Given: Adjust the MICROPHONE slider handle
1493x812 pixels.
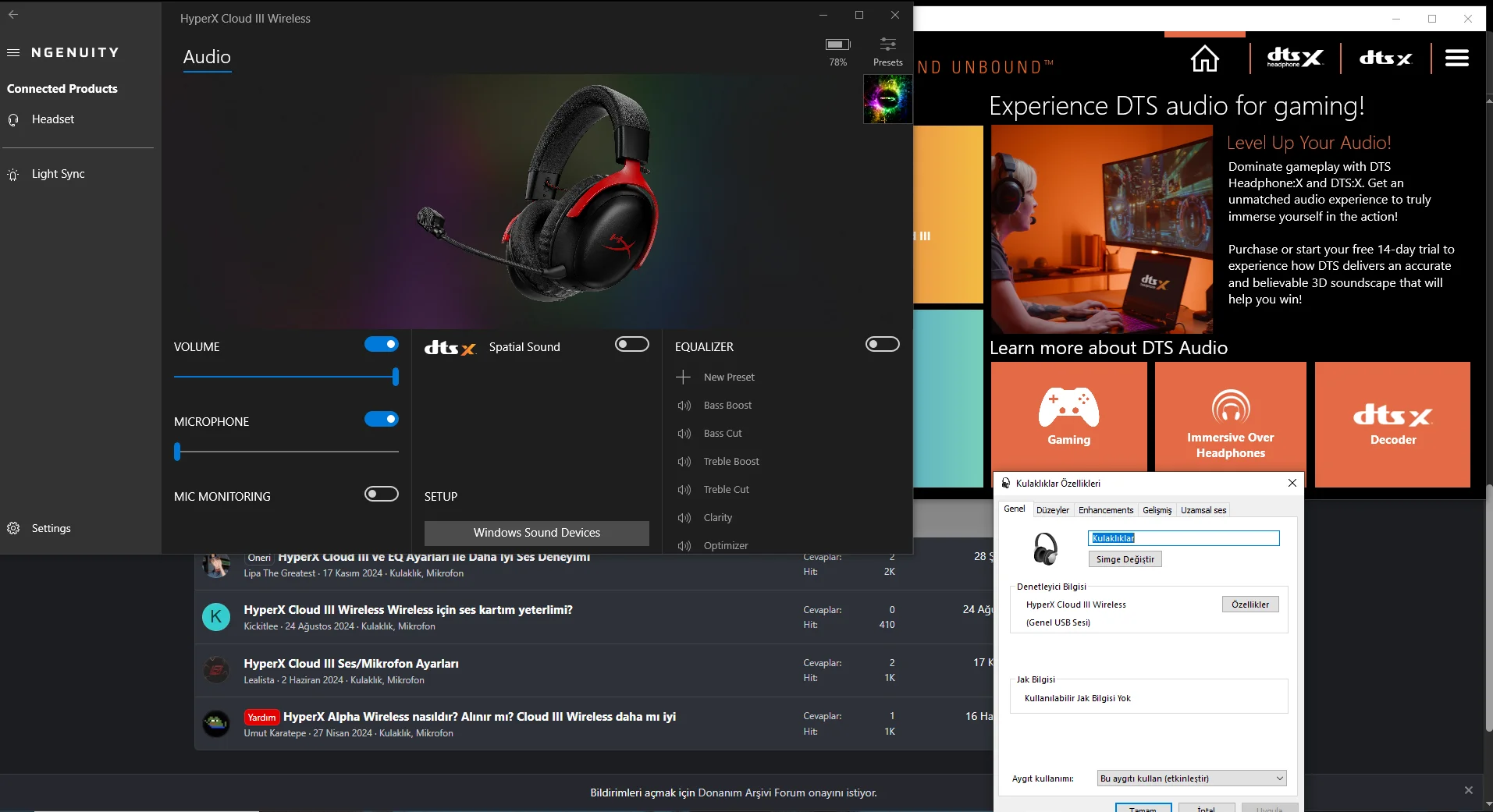Looking at the screenshot, I should [x=177, y=452].
